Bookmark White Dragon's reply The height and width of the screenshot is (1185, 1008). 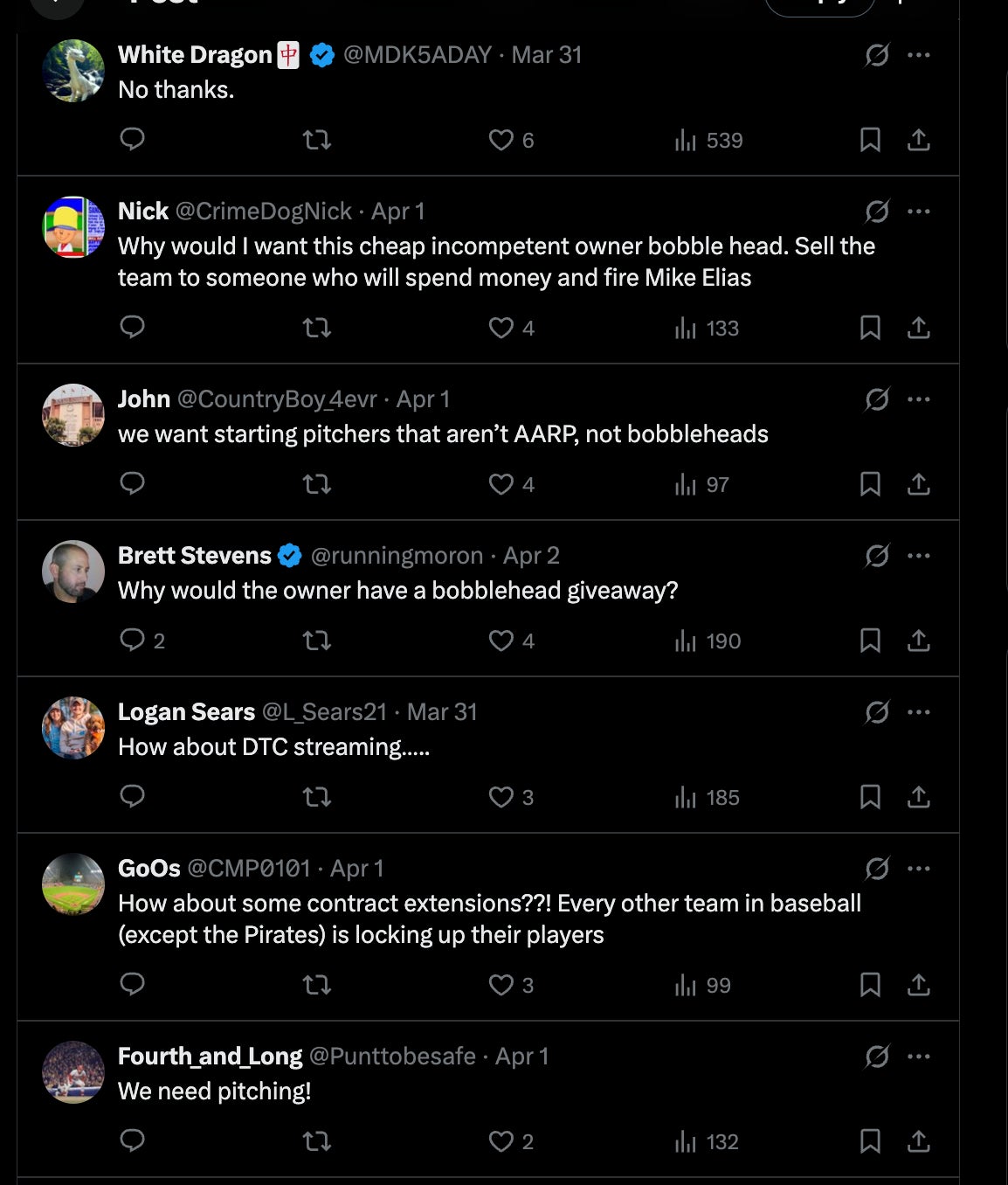click(x=870, y=140)
